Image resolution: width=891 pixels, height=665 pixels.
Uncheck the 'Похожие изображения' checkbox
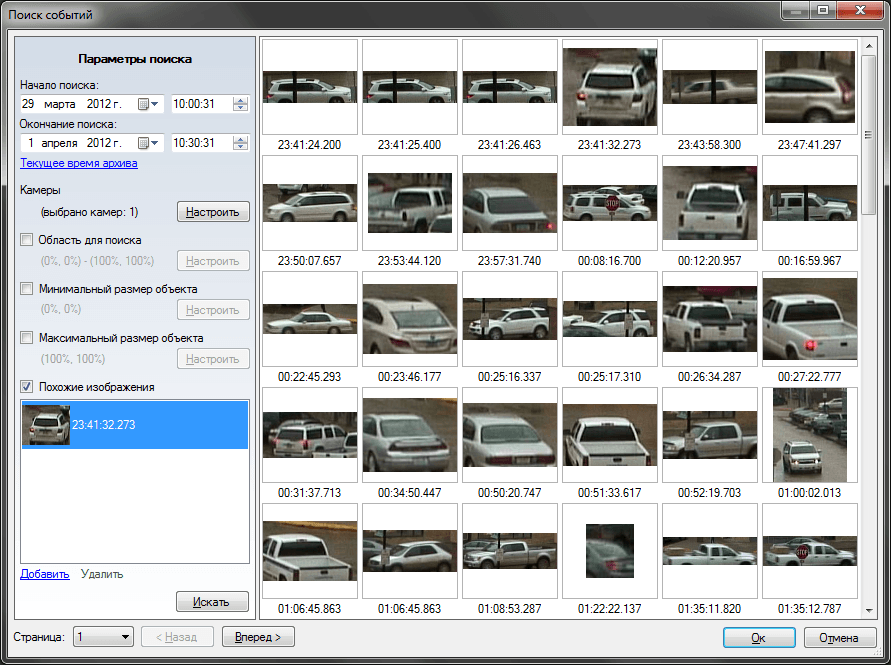tap(27, 387)
